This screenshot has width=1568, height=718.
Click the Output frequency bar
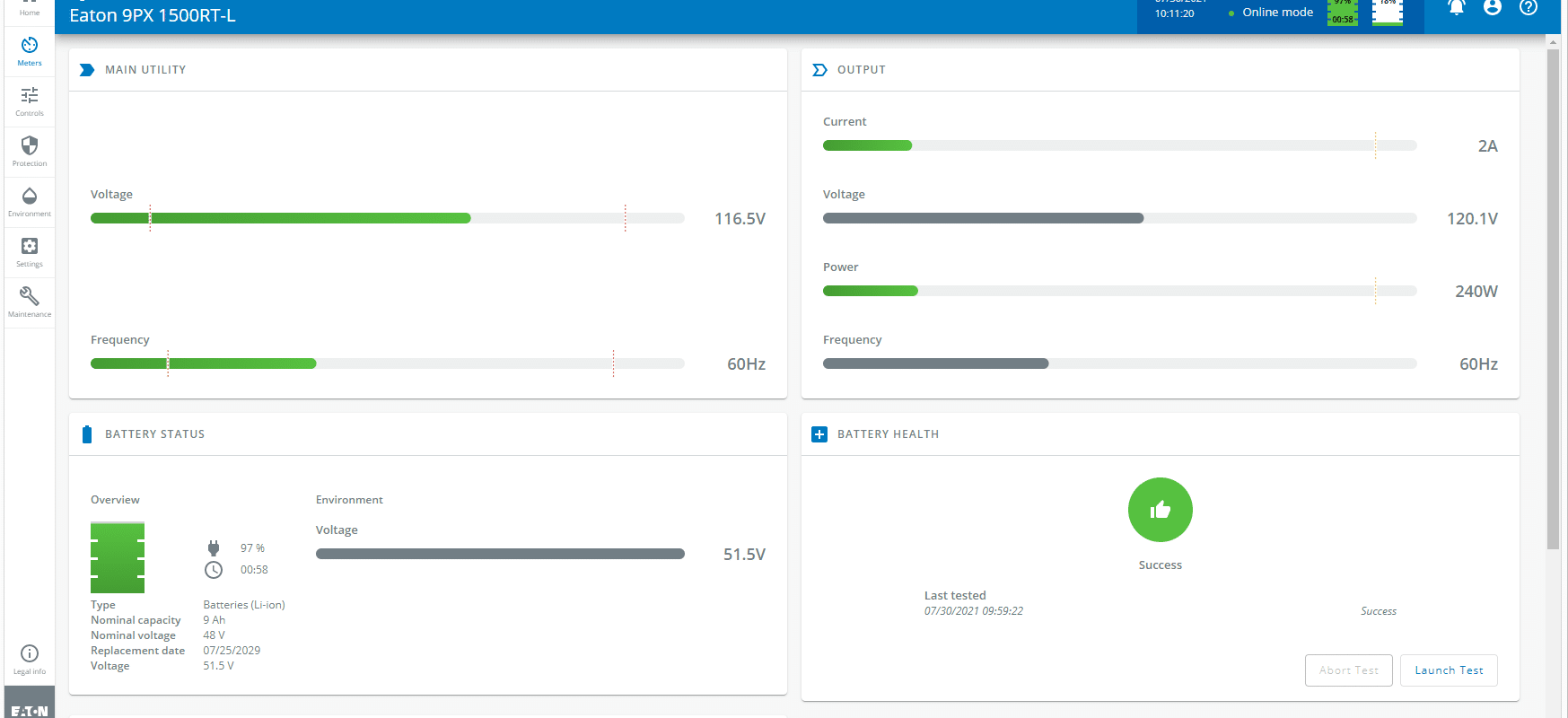coord(1120,363)
